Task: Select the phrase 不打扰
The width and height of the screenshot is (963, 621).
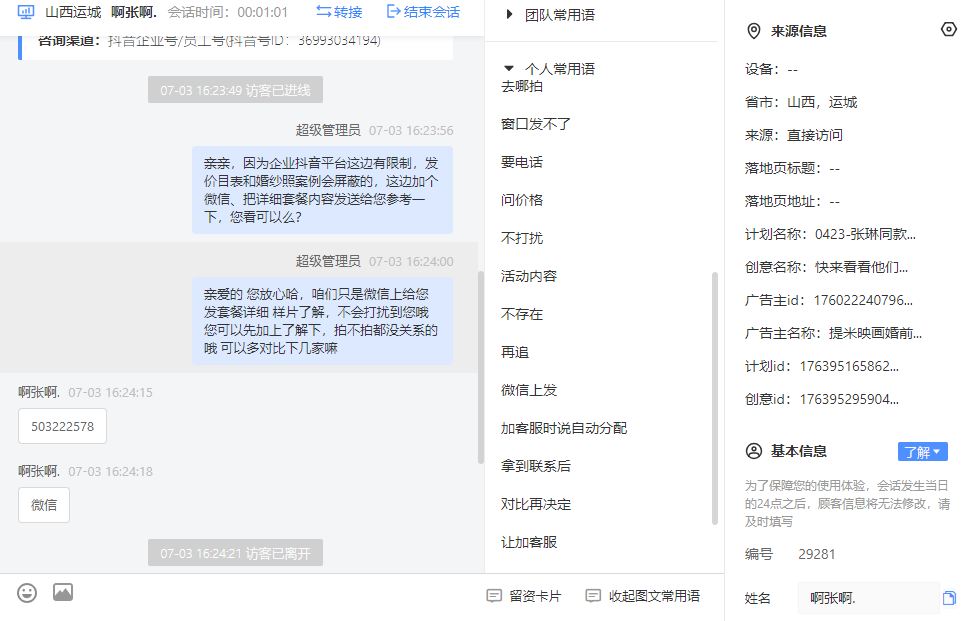Action: tap(522, 238)
